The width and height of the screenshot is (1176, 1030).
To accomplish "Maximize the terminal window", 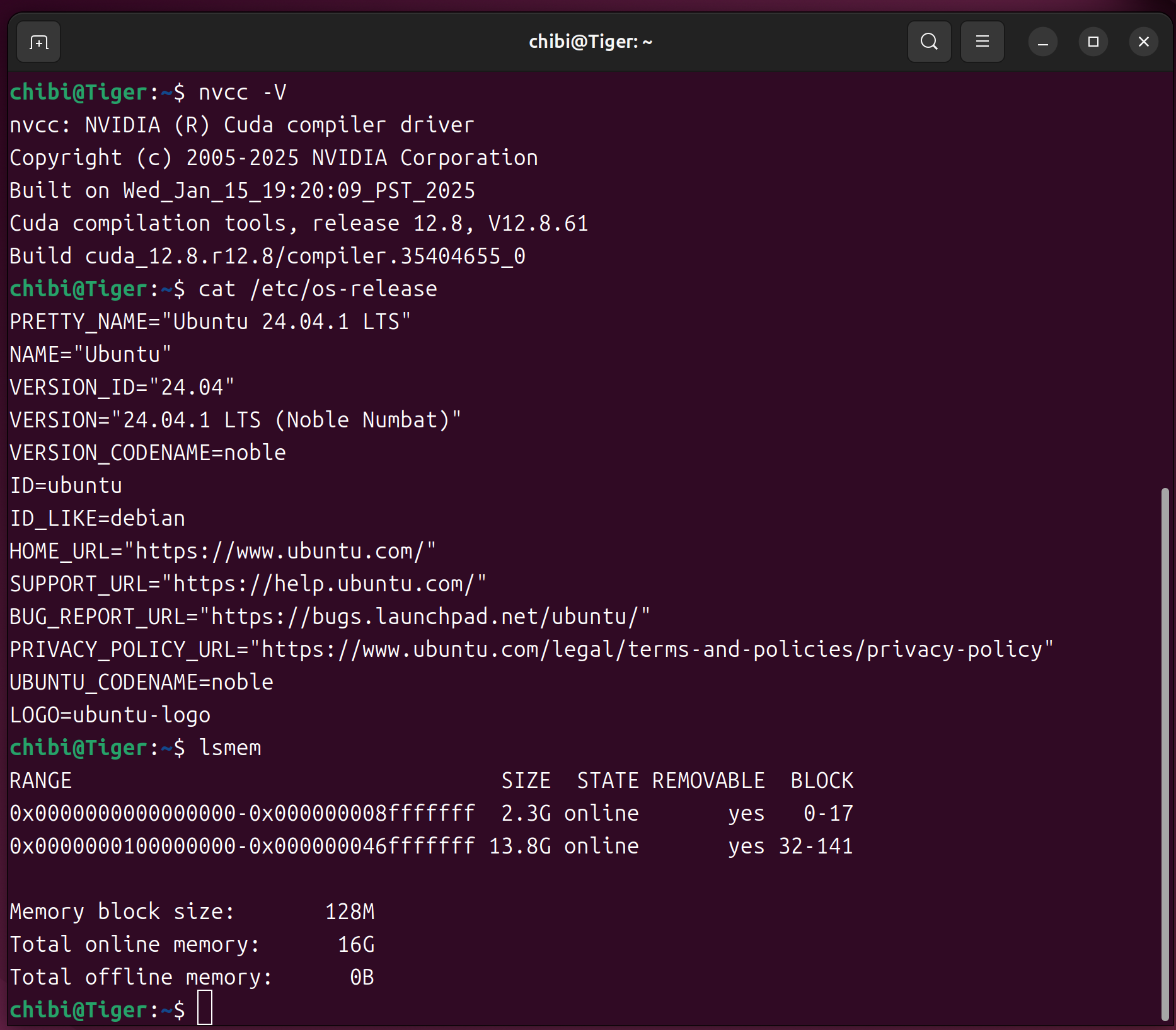I will (1093, 42).
